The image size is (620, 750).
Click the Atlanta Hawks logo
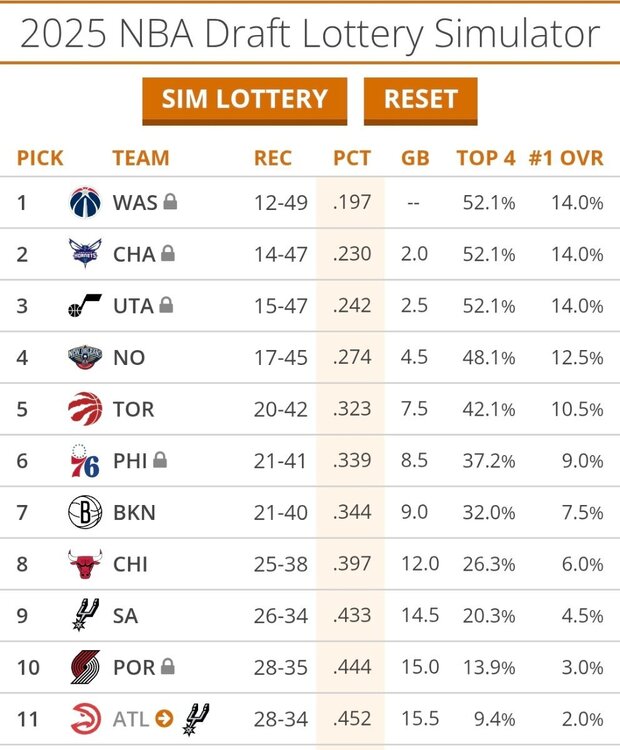tap(85, 719)
